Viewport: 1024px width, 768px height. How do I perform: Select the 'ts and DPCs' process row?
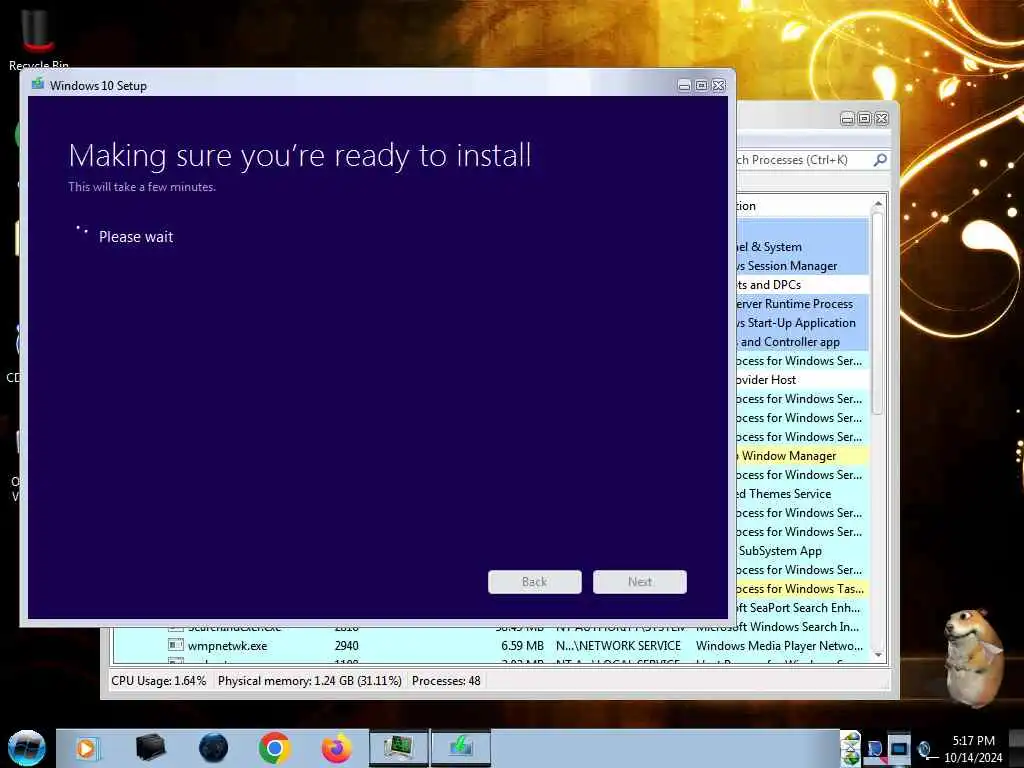coord(803,285)
